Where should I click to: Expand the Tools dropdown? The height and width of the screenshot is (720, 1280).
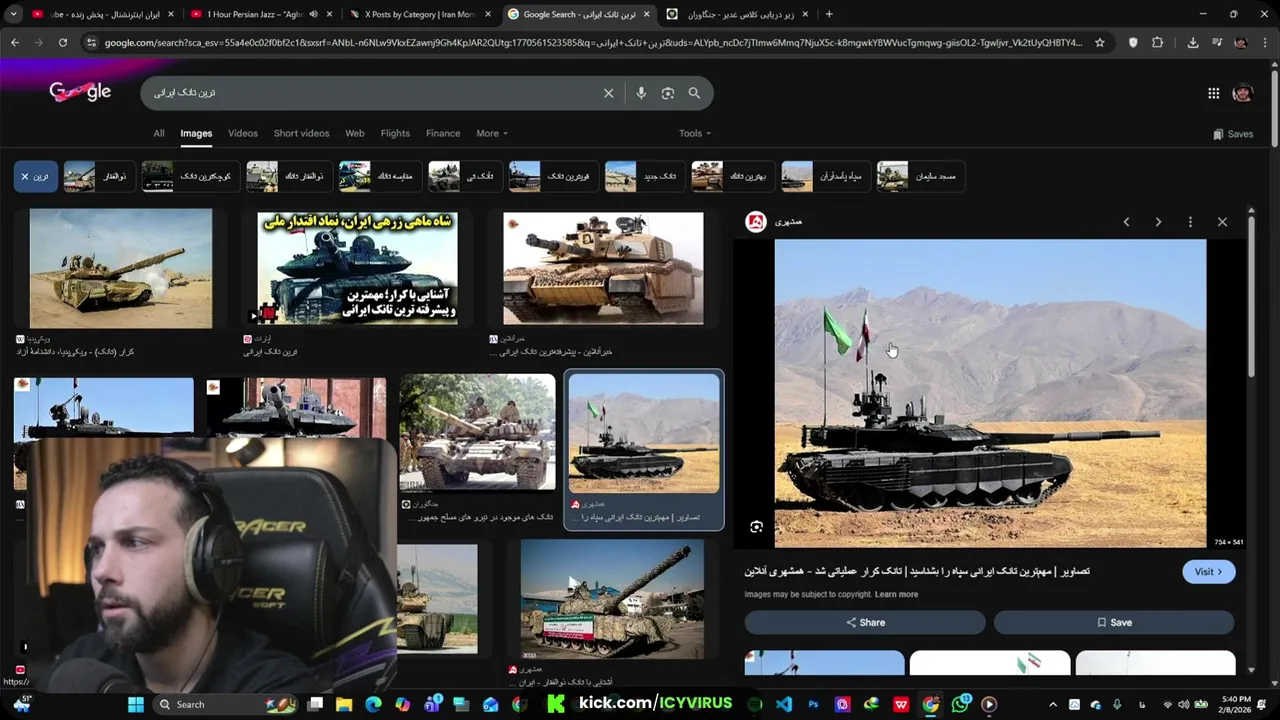pos(695,133)
